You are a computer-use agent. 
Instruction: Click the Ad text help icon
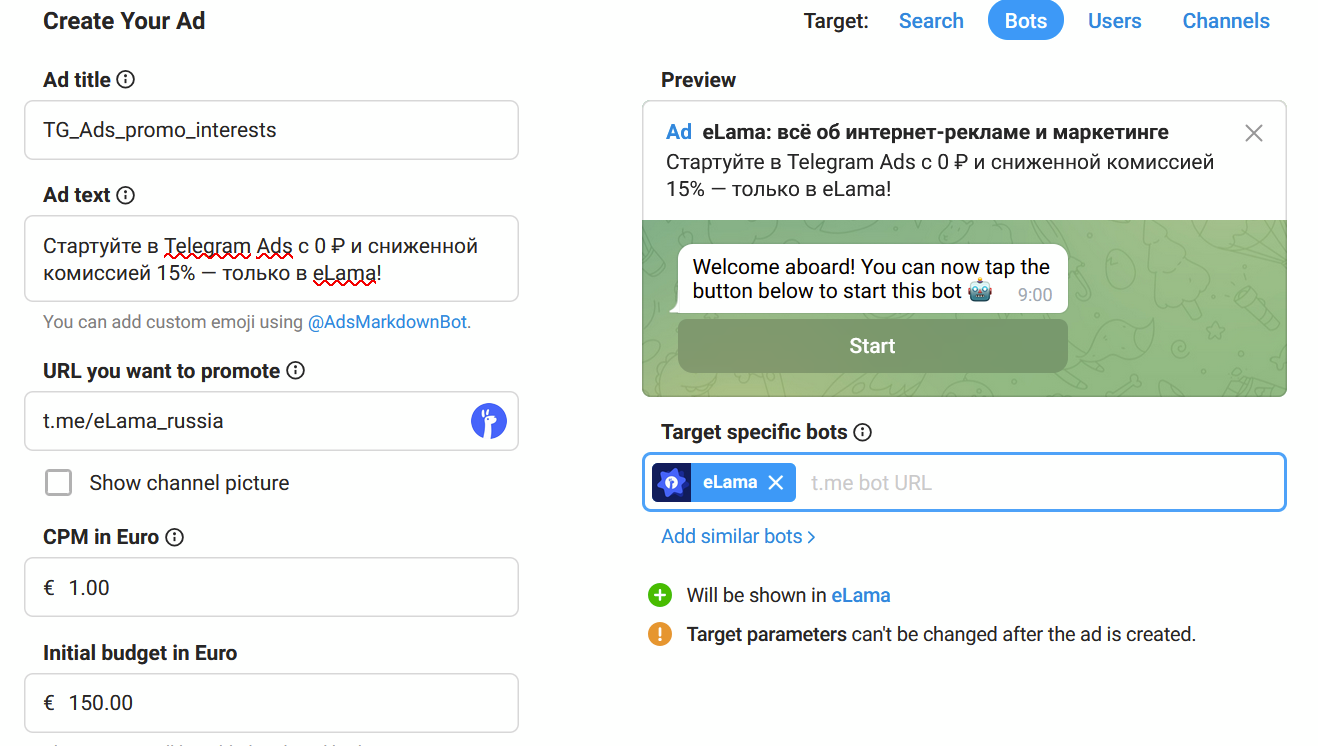[x=126, y=195]
